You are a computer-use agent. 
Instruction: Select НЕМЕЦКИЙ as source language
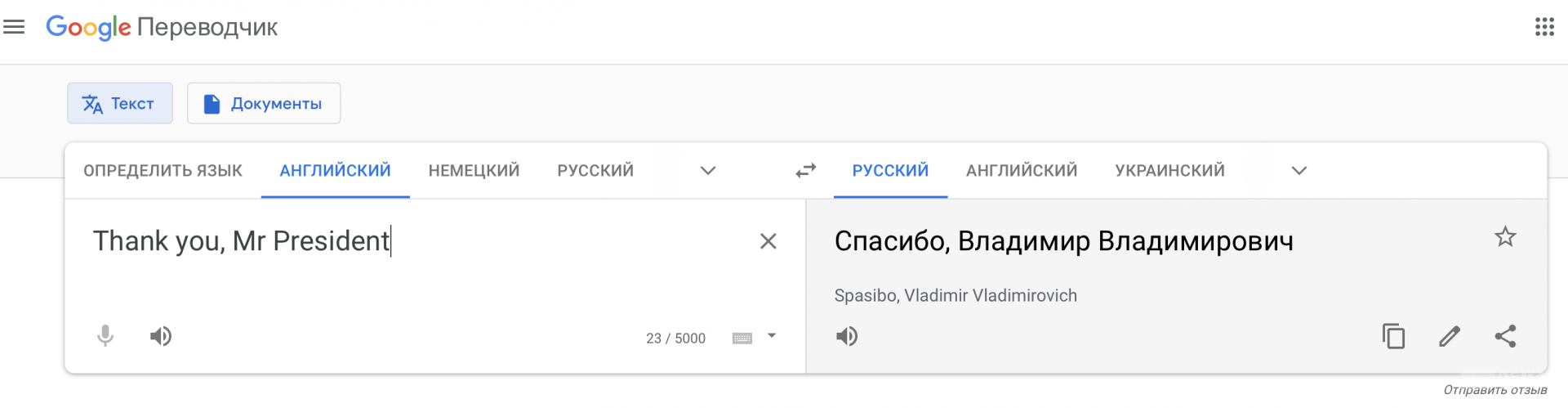(474, 171)
